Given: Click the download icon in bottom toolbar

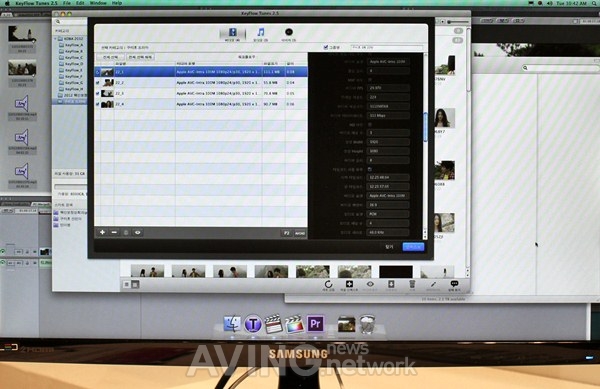Looking at the screenshot, I should [x=391, y=284].
